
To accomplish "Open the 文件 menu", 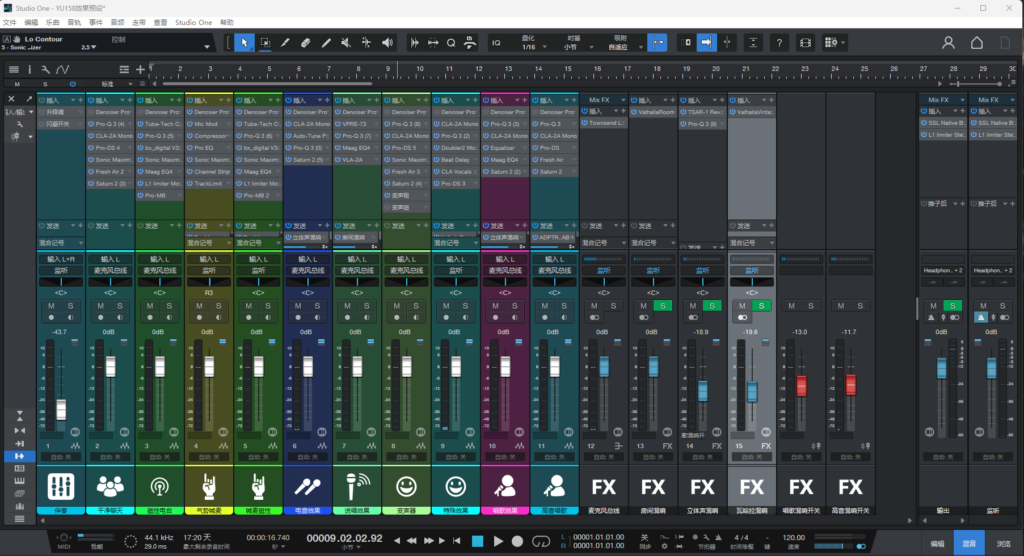I will pyautogui.click(x=10, y=21).
